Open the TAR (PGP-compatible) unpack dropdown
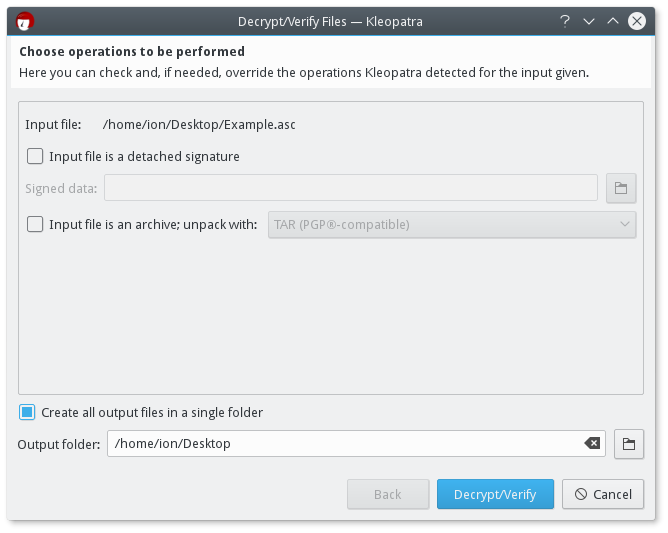This screenshot has height=533, width=668. pos(452,225)
